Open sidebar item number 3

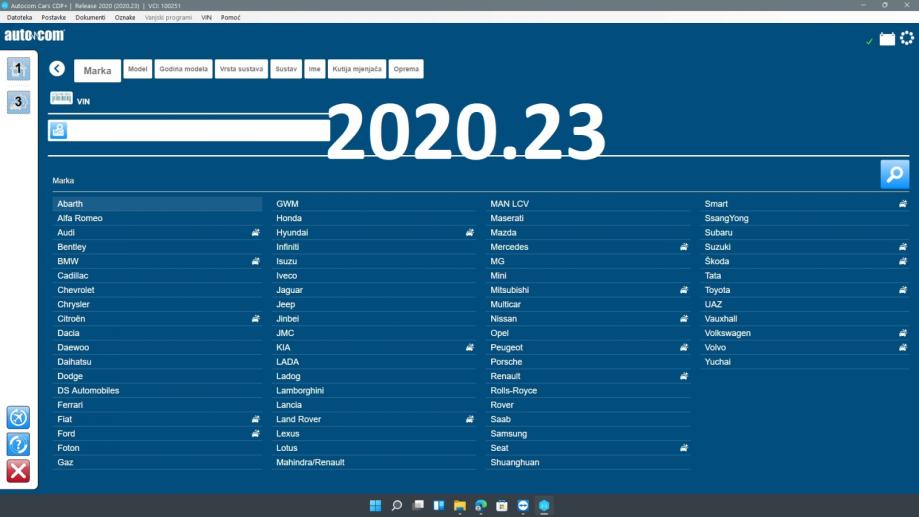tap(18, 102)
